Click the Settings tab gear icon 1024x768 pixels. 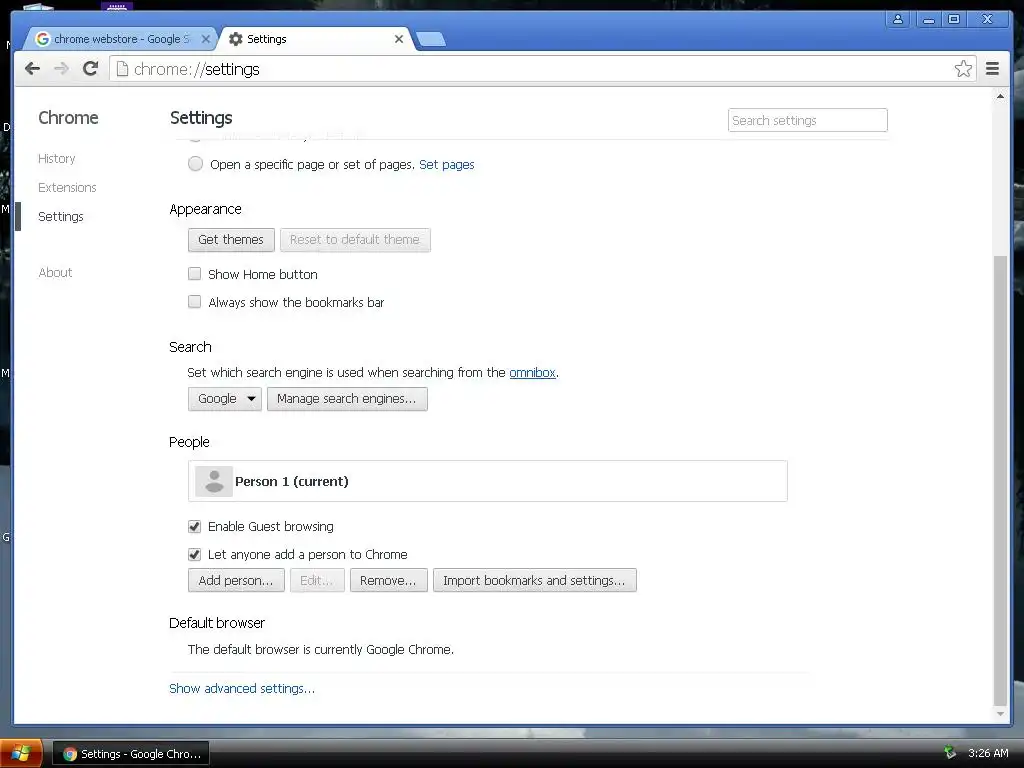coord(236,39)
